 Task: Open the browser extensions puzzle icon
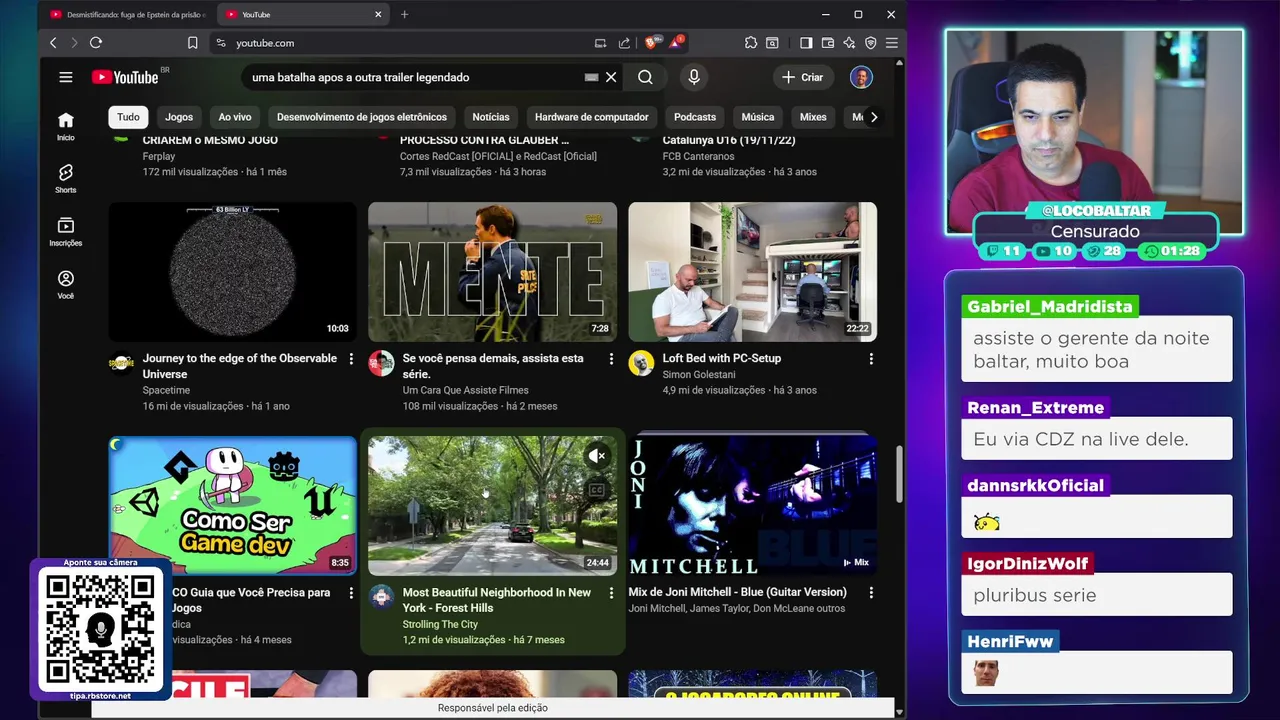[751, 43]
